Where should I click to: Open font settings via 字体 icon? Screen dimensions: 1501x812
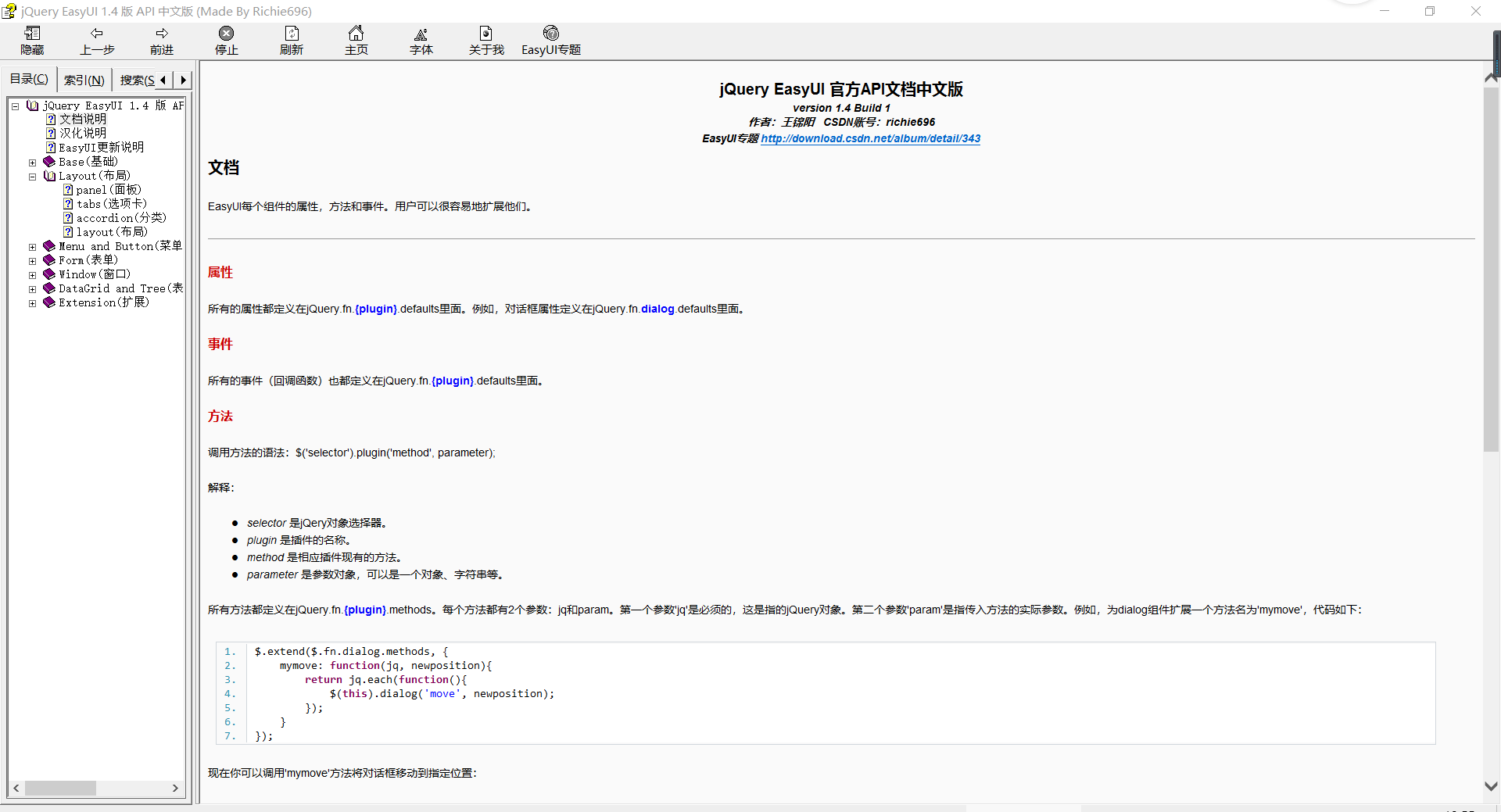tap(421, 34)
